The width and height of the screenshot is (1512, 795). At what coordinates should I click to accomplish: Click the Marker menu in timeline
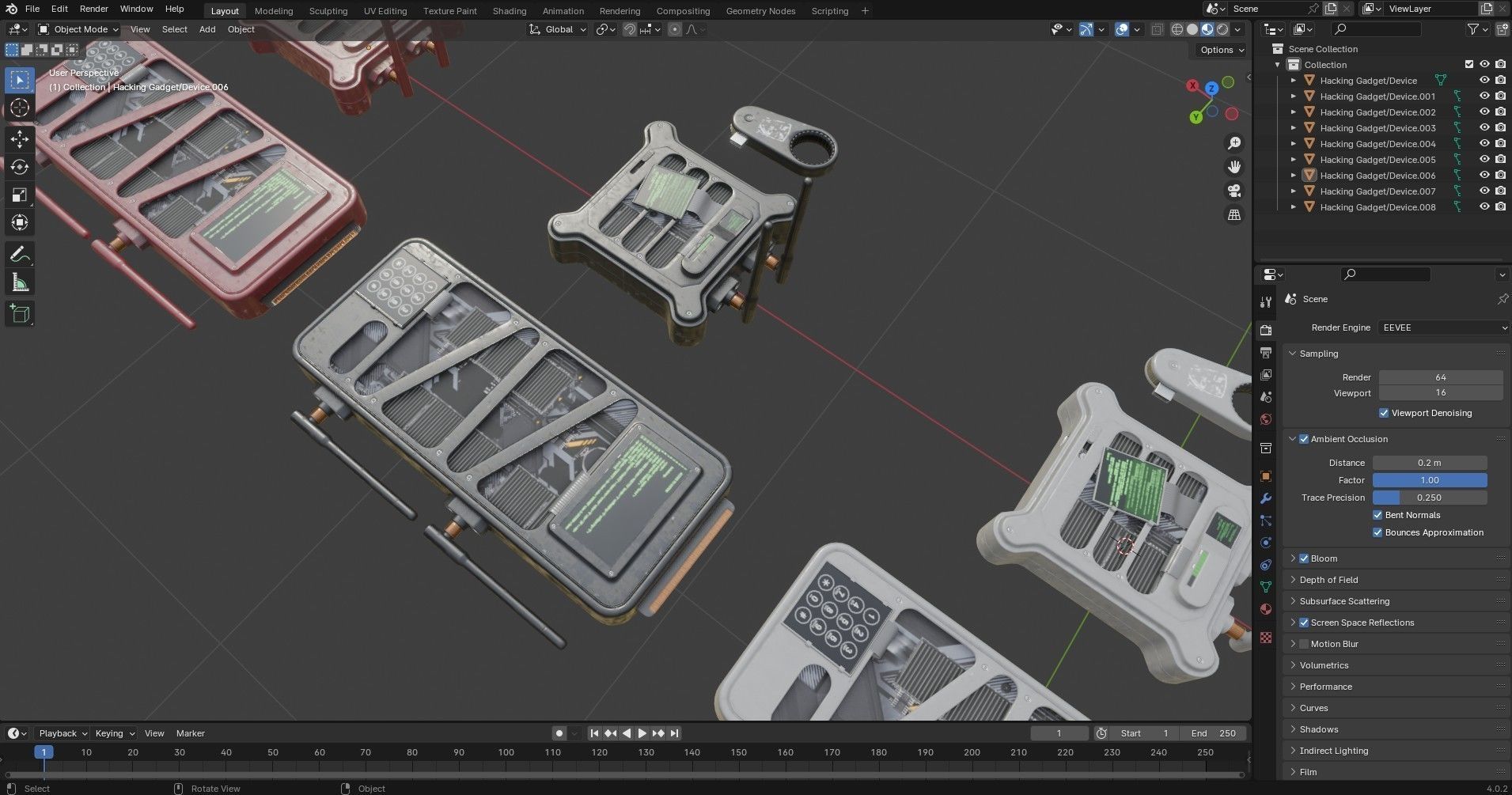tap(190, 733)
